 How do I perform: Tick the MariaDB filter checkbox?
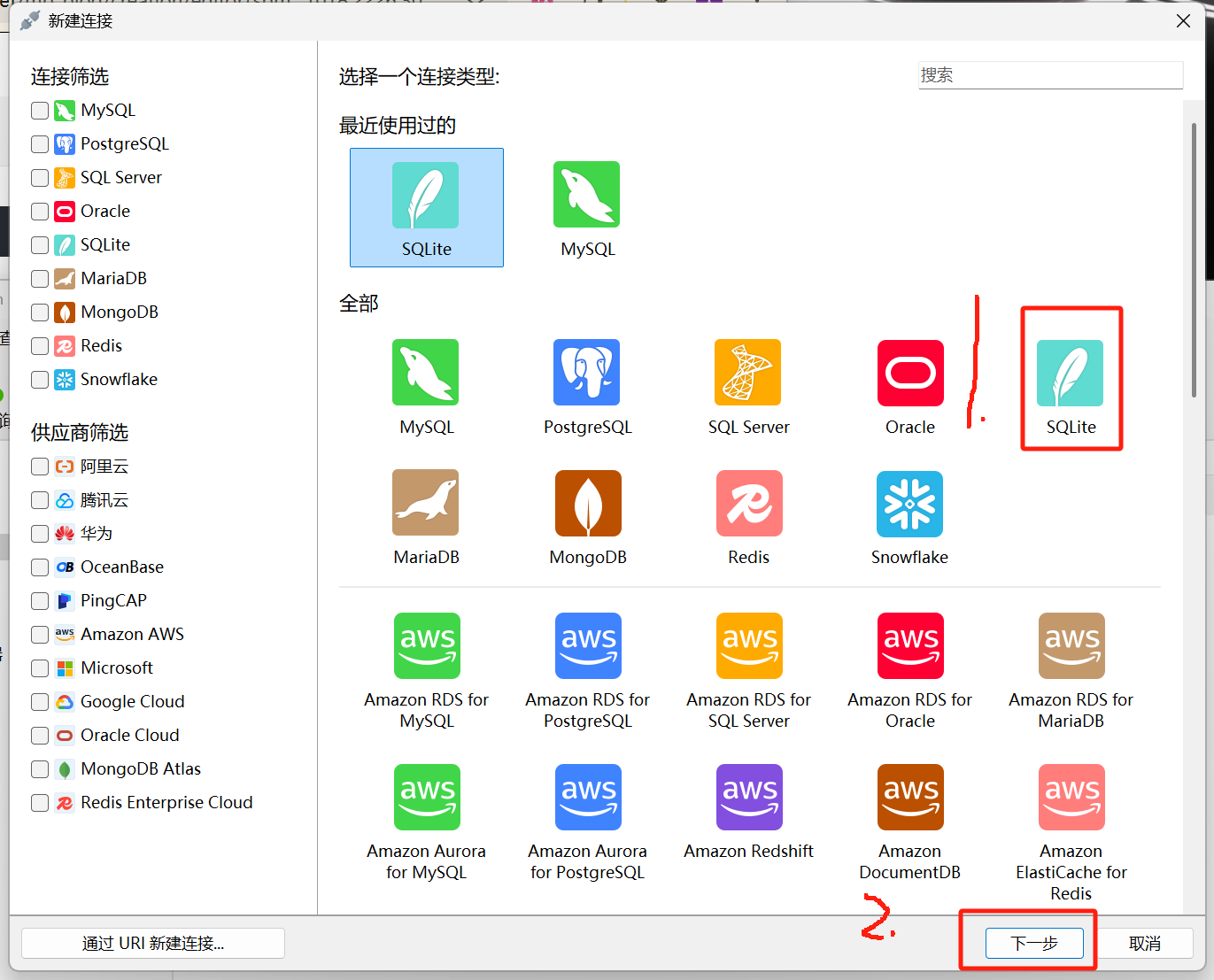click(x=40, y=279)
